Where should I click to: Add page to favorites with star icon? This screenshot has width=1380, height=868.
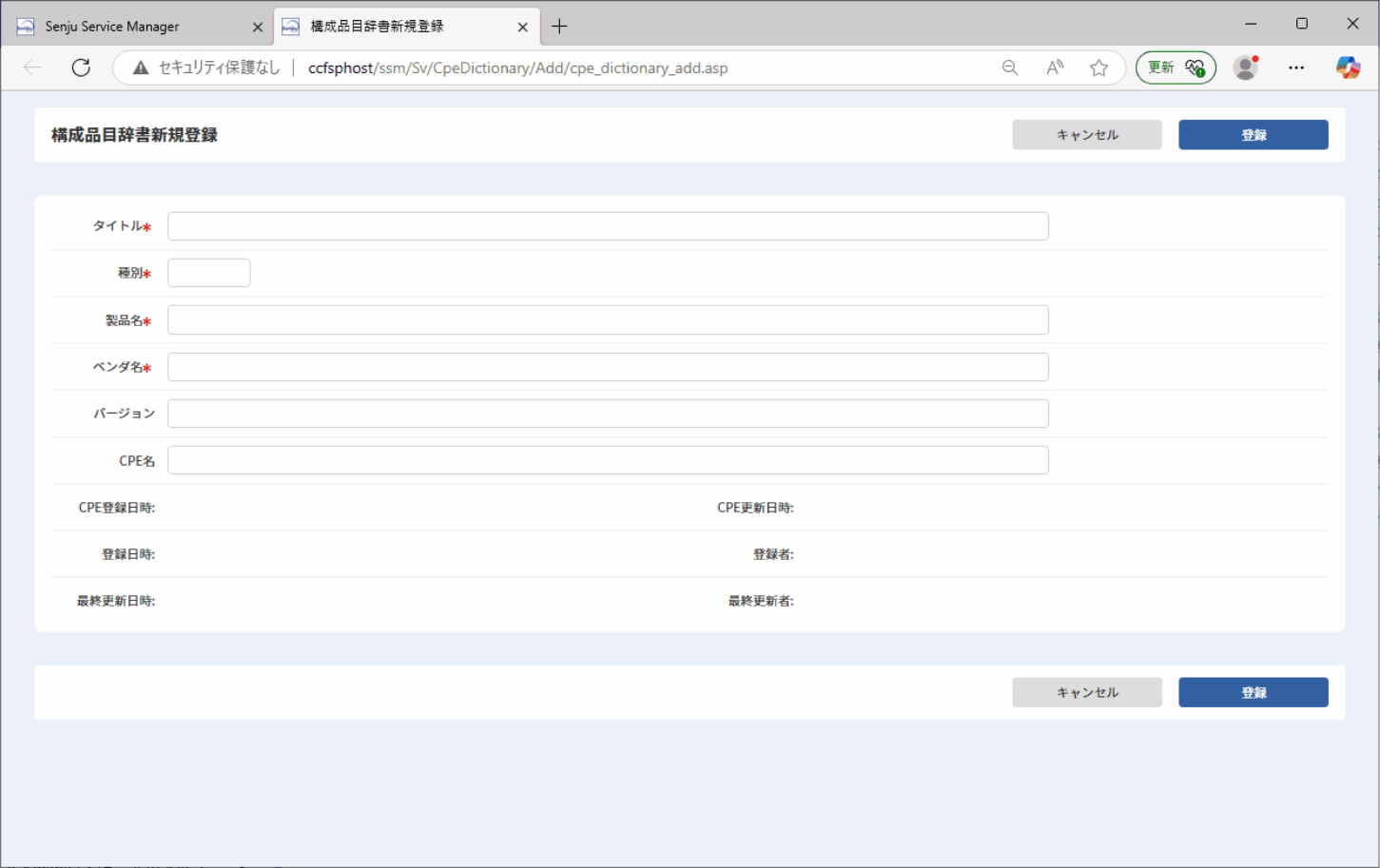[1099, 68]
